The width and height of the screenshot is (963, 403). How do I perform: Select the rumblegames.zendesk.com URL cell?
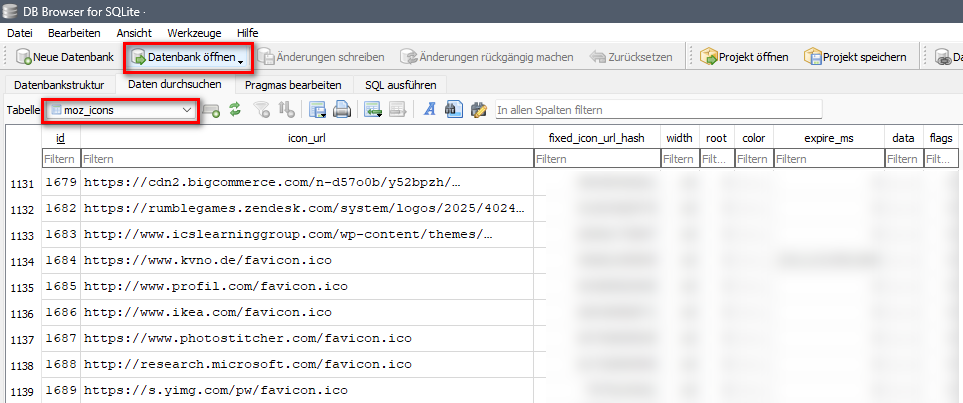pyautogui.click(x=307, y=208)
